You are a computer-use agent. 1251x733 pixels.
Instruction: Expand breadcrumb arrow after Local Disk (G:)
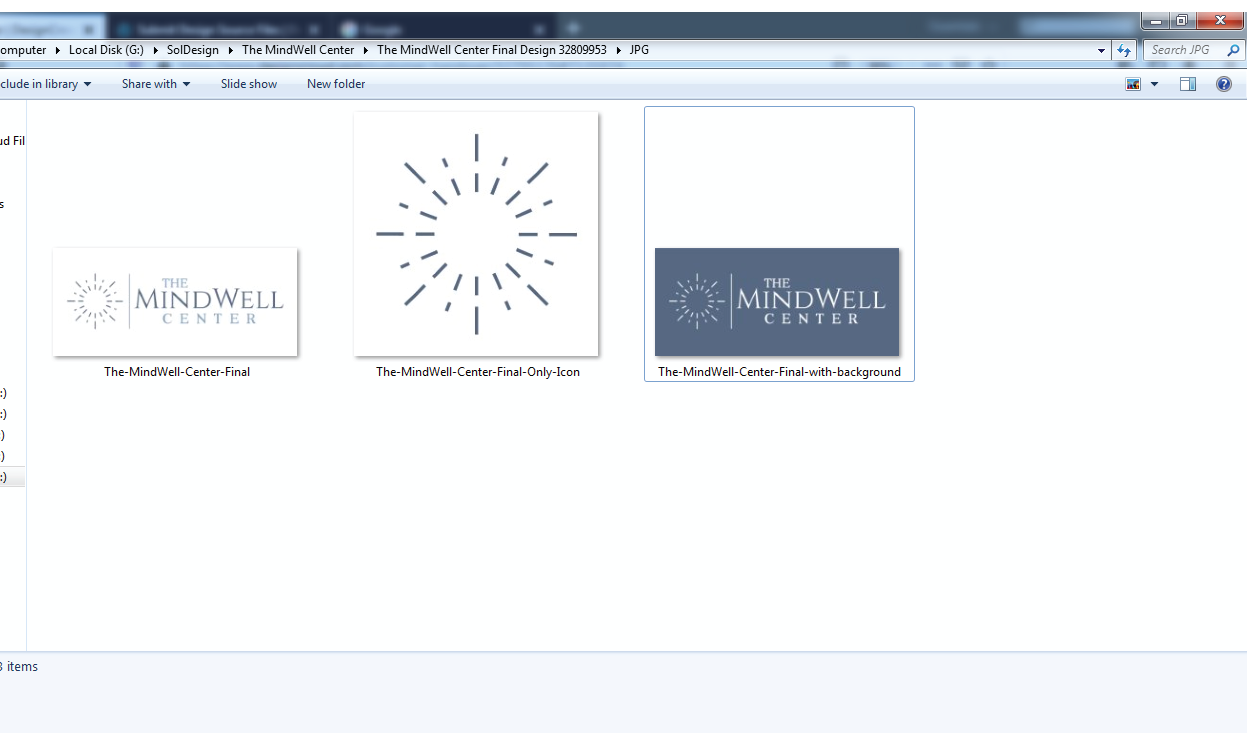[156, 50]
